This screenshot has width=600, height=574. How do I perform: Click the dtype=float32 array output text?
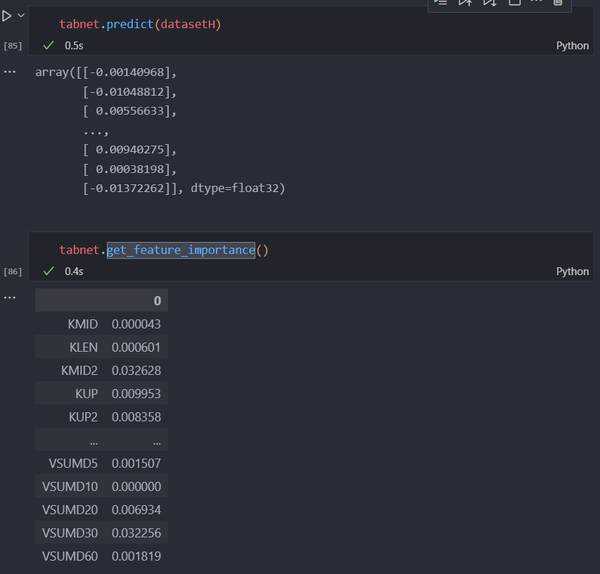tap(238, 188)
